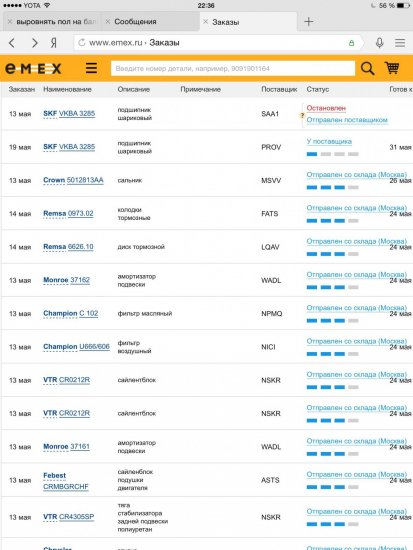The height and width of the screenshot is (550, 413).
Task: Open the Остановлен status link
Action: (326, 108)
